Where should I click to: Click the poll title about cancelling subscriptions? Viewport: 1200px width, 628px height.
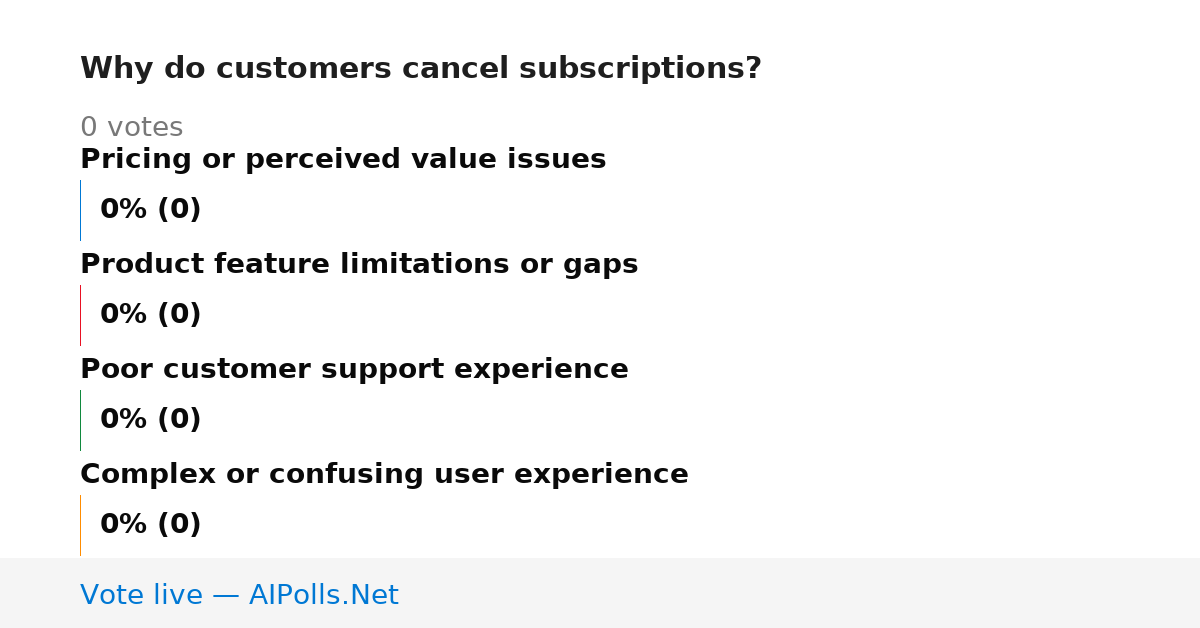point(421,69)
